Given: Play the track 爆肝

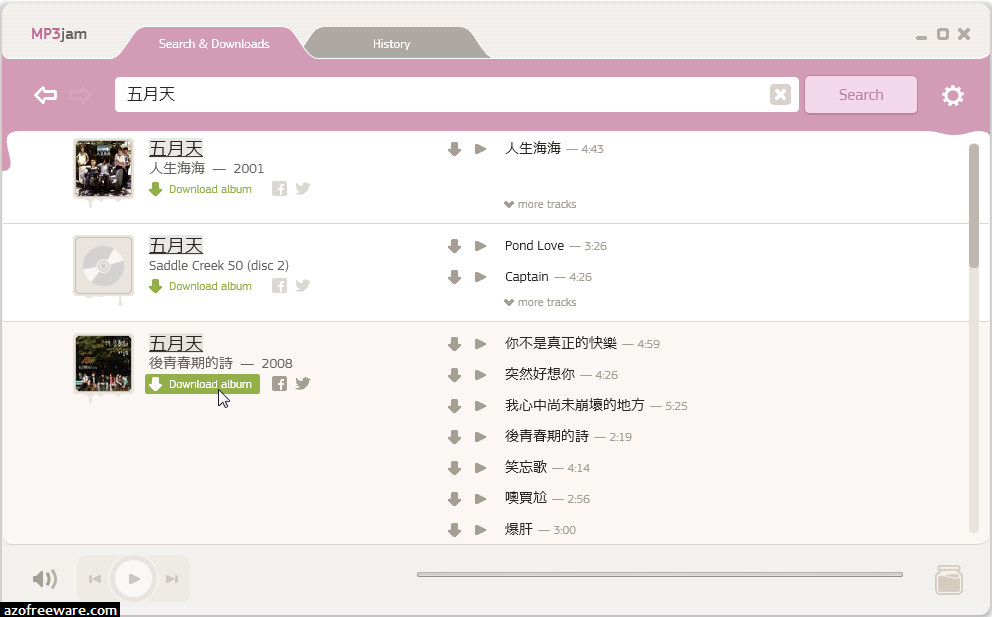Looking at the screenshot, I should tap(481, 530).
